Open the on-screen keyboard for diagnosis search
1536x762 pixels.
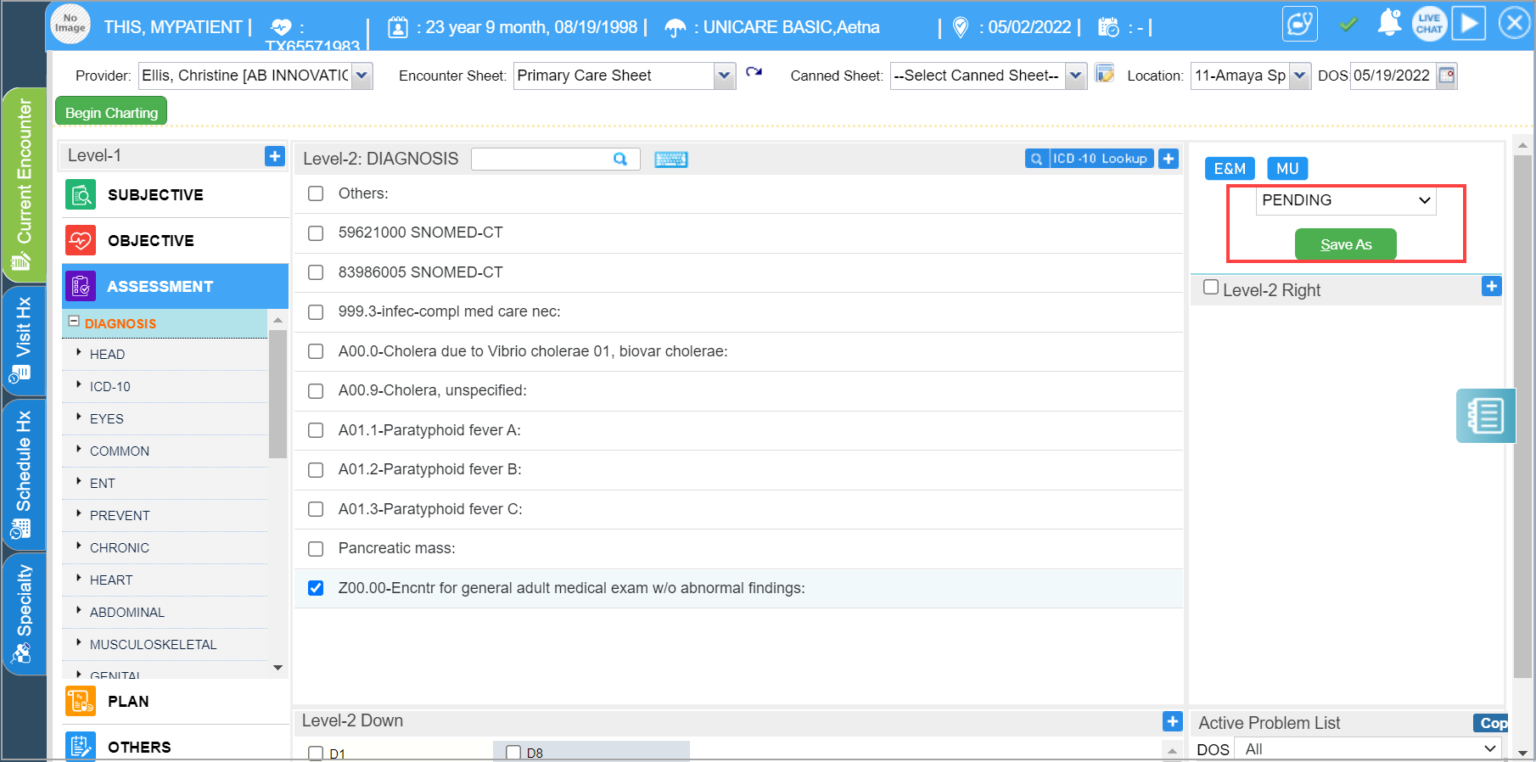670,159
